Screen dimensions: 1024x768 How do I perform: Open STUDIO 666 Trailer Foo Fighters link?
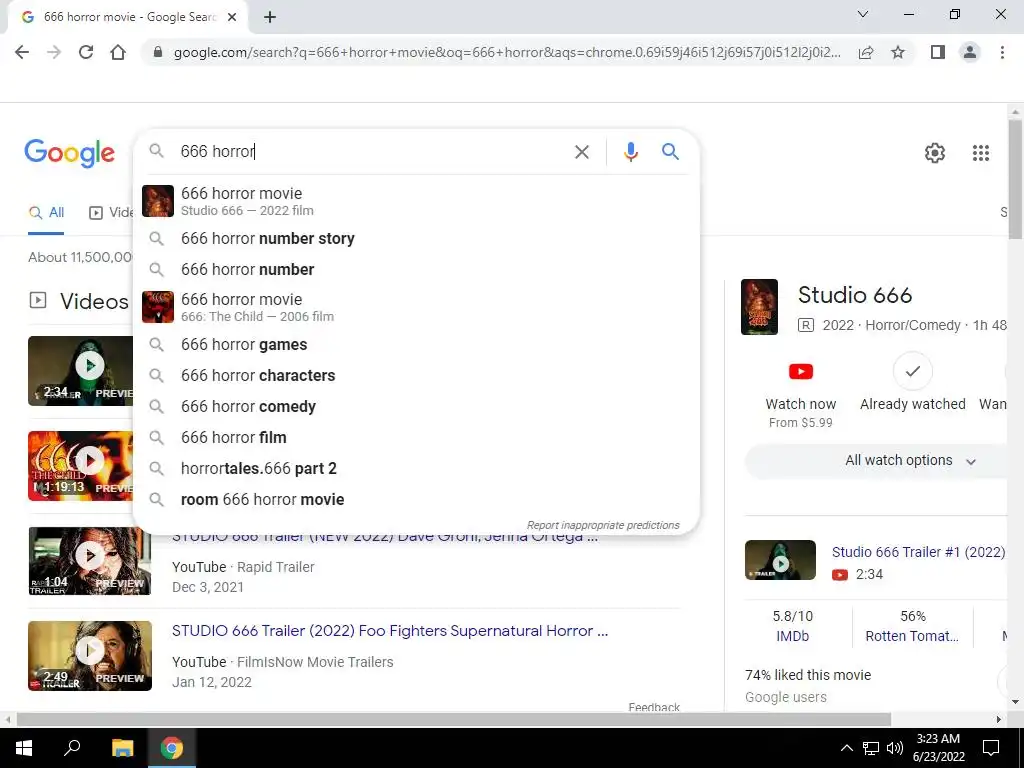390,631
